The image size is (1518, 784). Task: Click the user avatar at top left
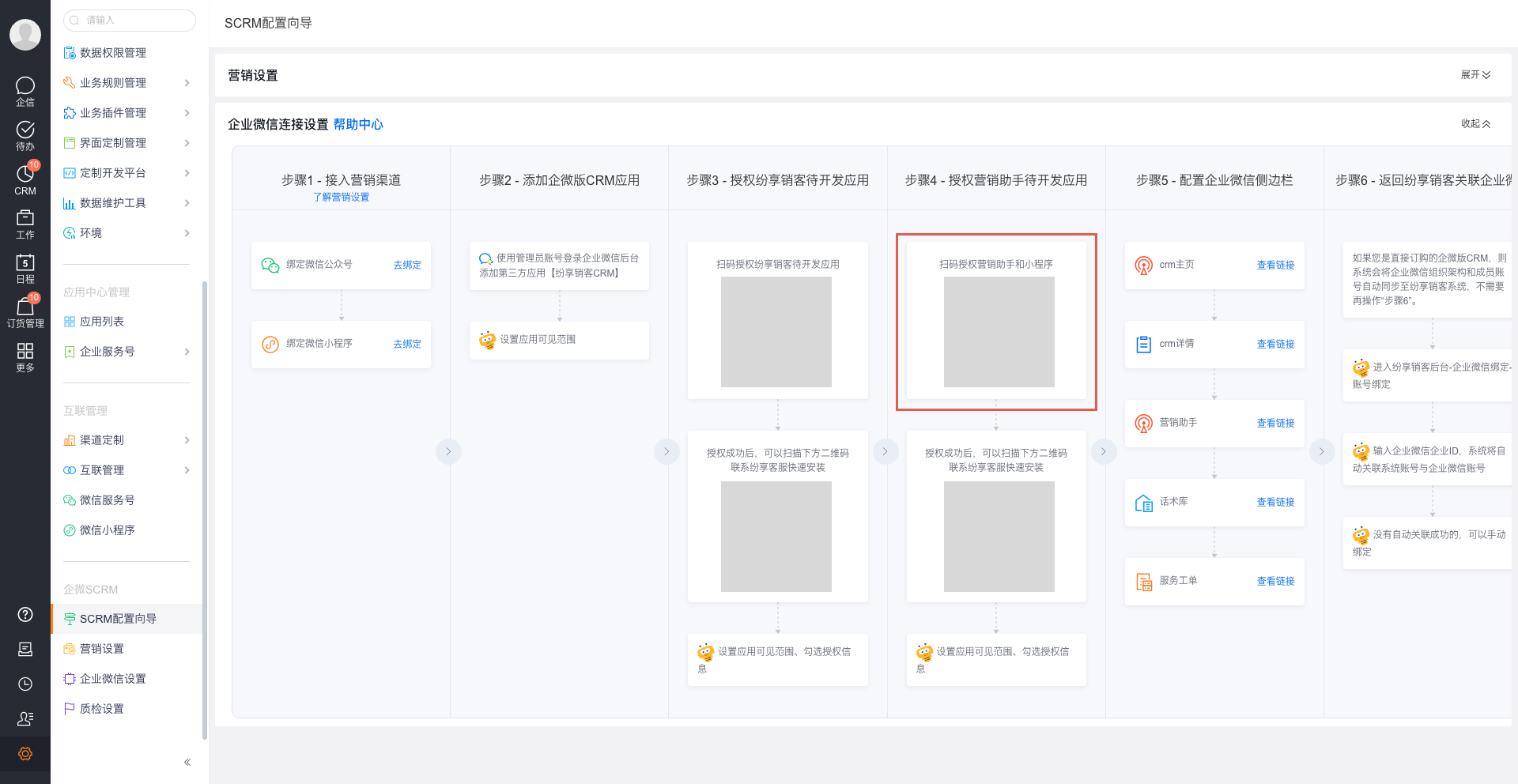coord(25,35)
